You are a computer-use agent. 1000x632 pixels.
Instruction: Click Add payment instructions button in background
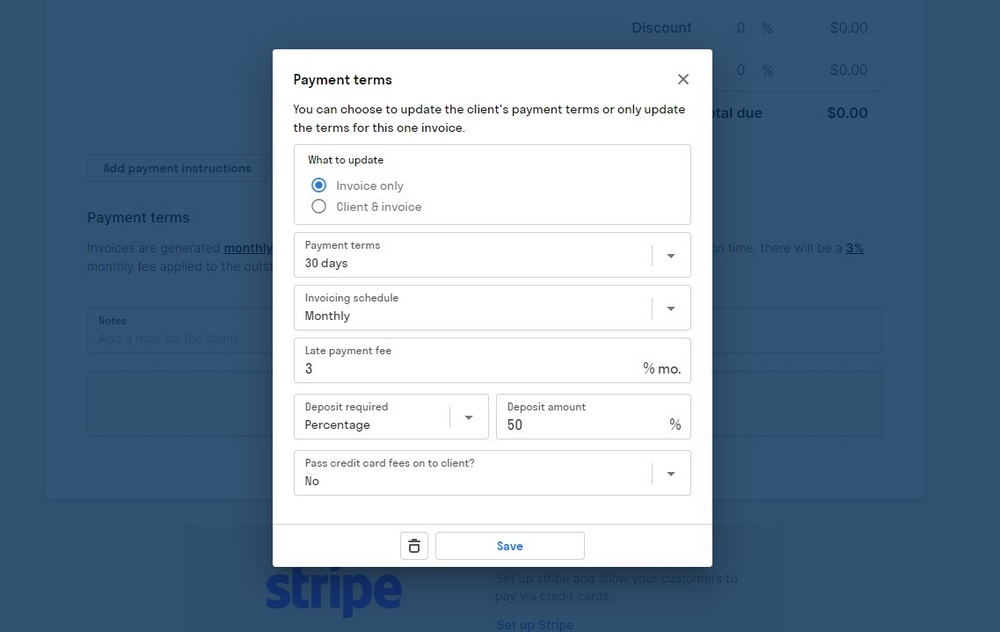tap(177, 168)
